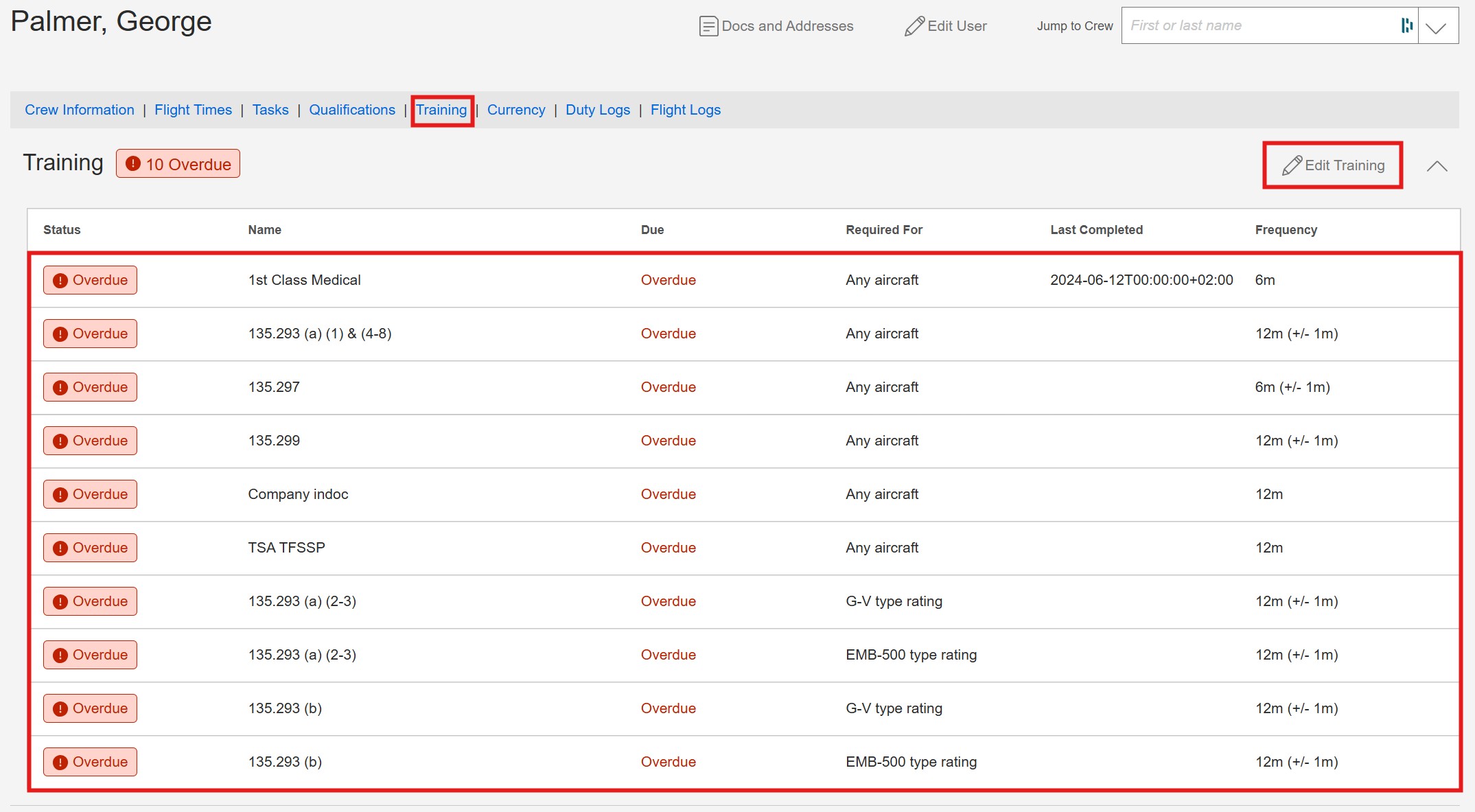This screenshot has width=1475, height=812.
Task: Click the Name column header
Action: coord(265,230)
